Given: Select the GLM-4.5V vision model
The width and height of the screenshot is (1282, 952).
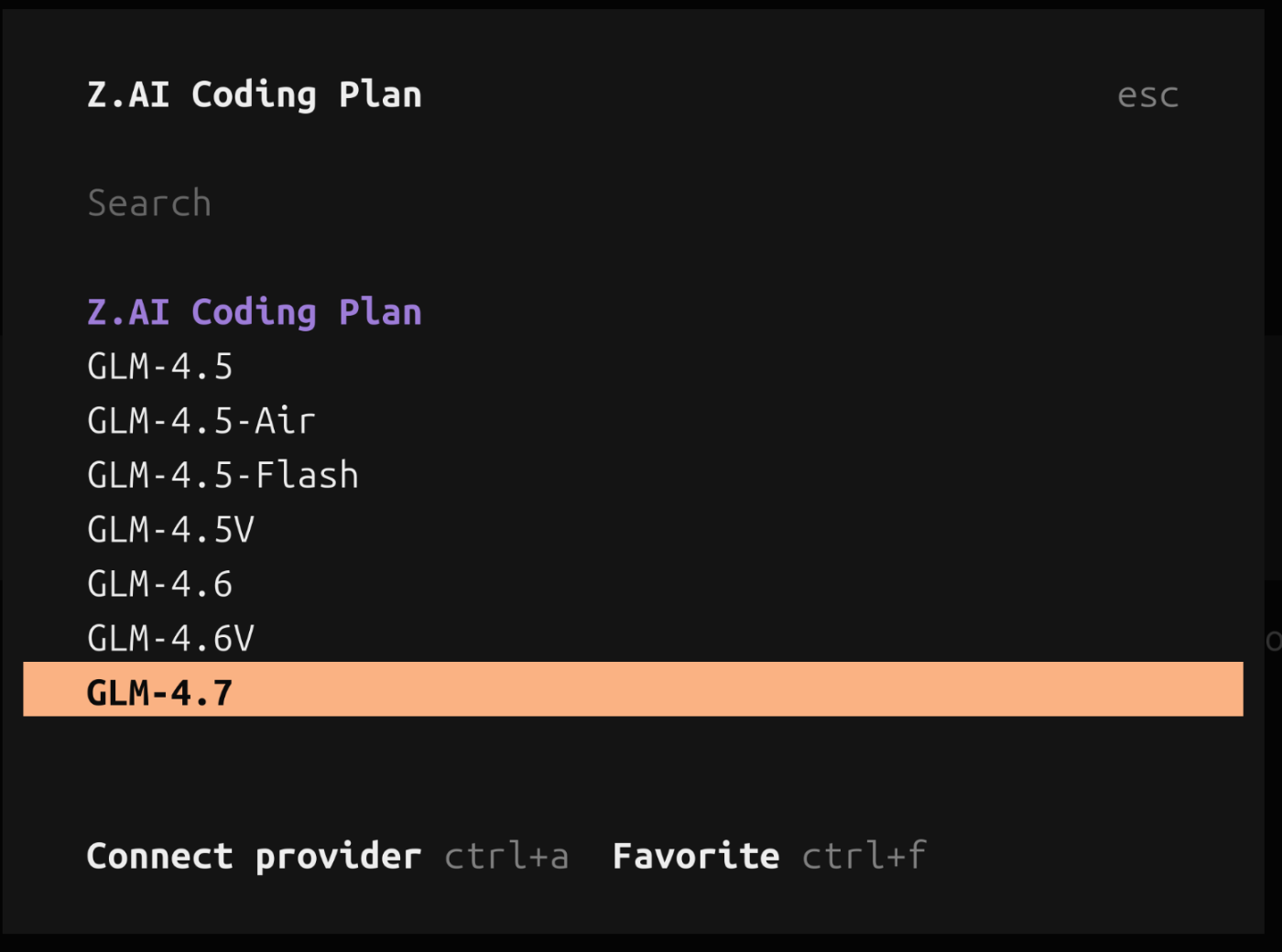Looking at the screenshot, I should pyautogui.click(x=170, y=529).
